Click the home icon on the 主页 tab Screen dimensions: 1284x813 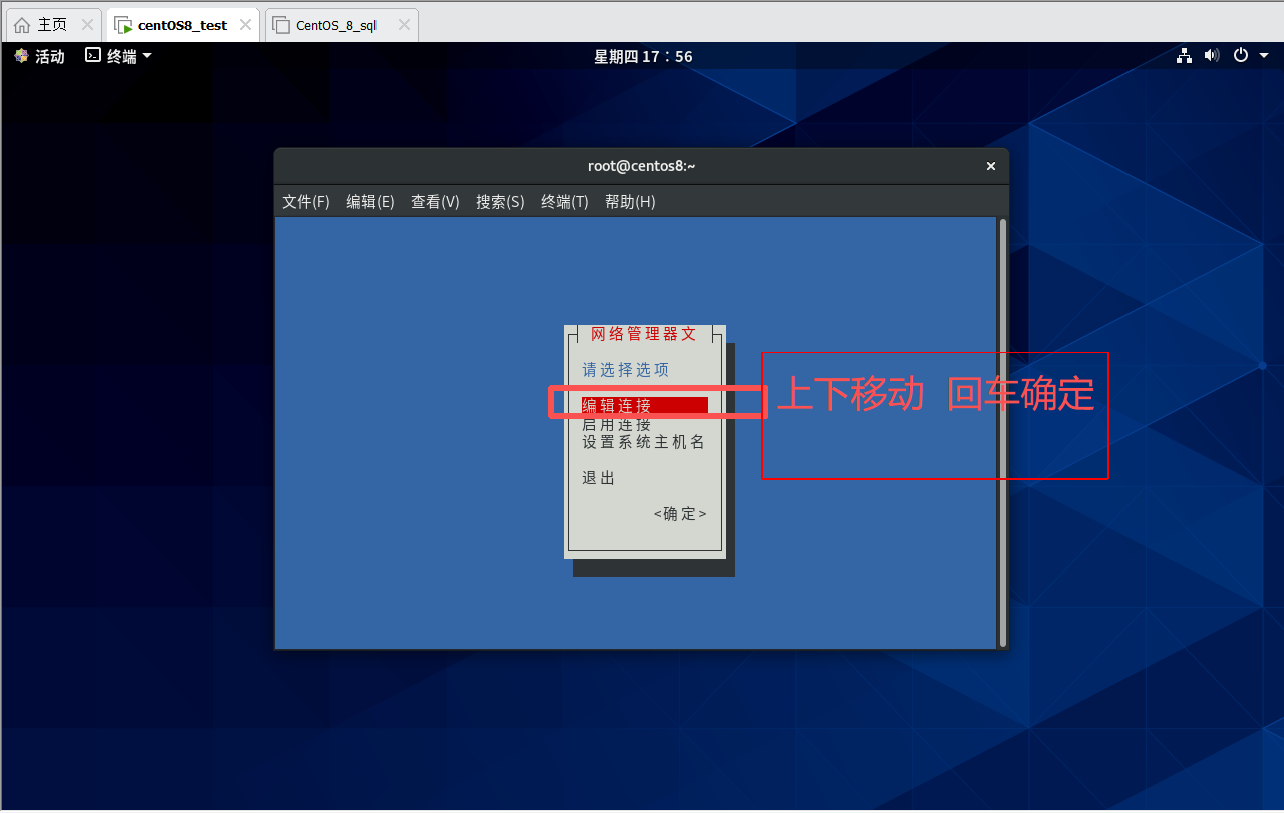tap(22, 24)
